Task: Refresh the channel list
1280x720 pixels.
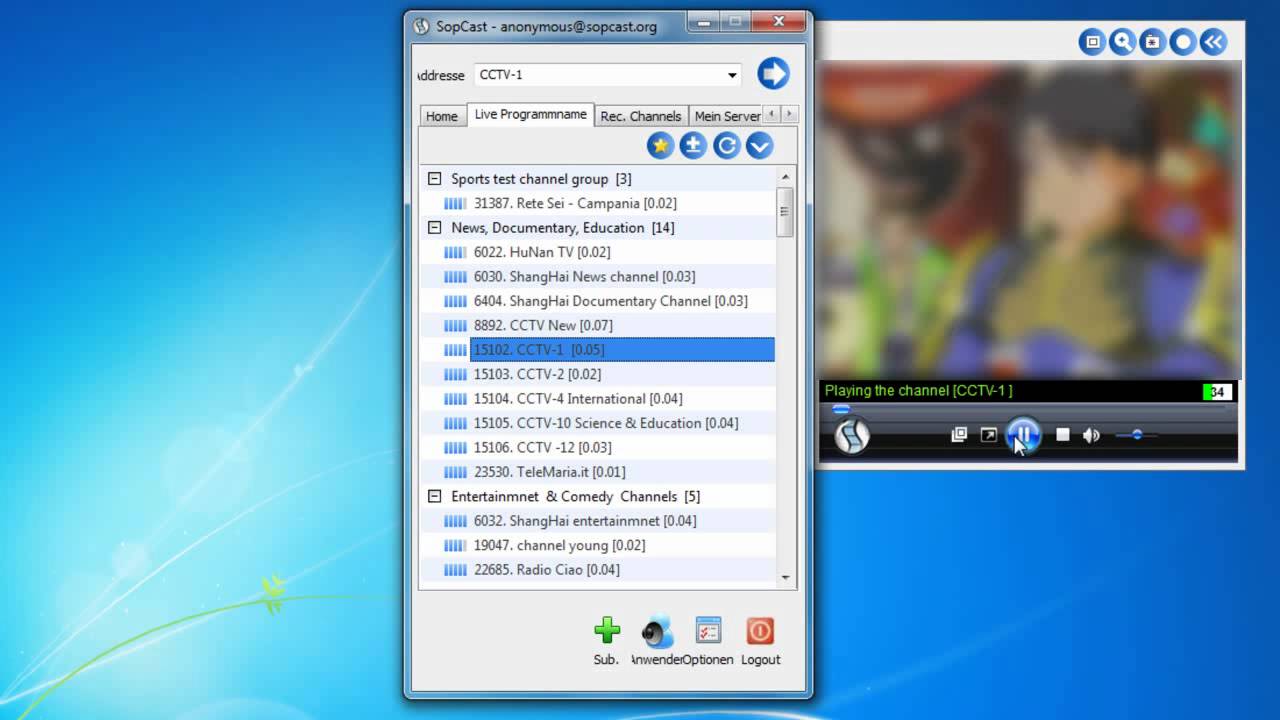Action: pyautogui.click(x=726, y=146)
